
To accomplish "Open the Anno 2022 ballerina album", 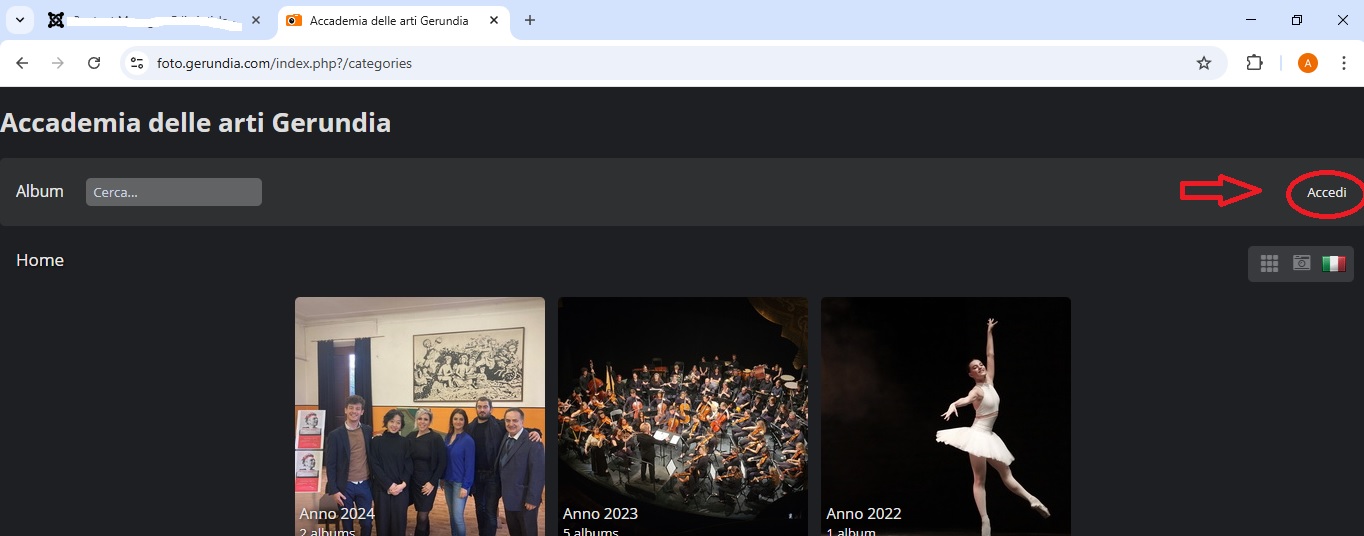I will [945, 415].
